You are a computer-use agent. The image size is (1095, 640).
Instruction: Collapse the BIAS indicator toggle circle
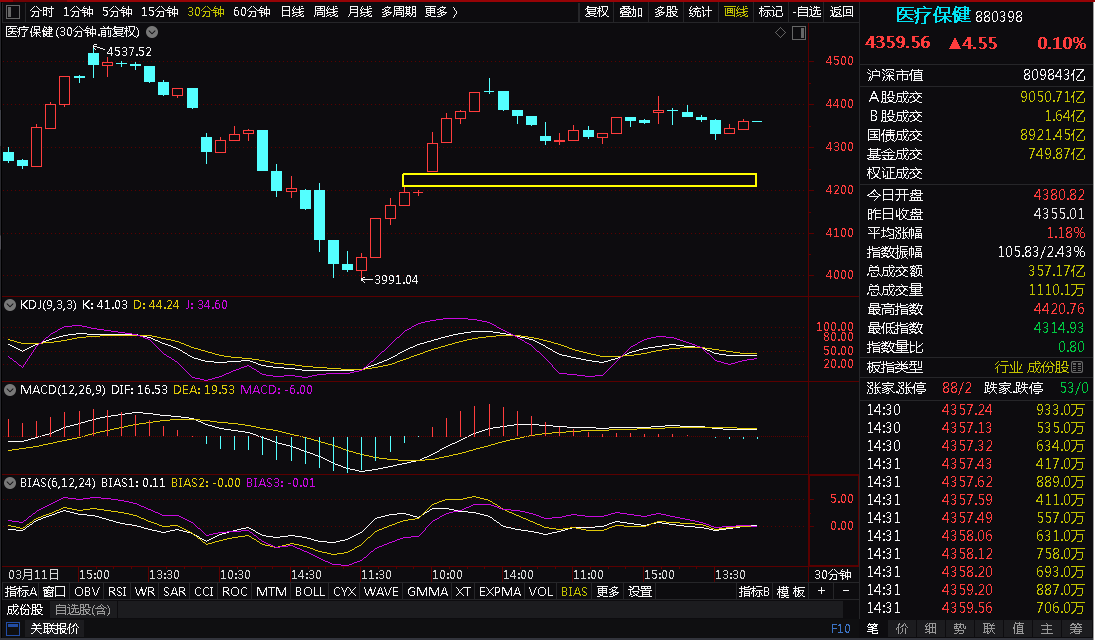pos(10,483)
